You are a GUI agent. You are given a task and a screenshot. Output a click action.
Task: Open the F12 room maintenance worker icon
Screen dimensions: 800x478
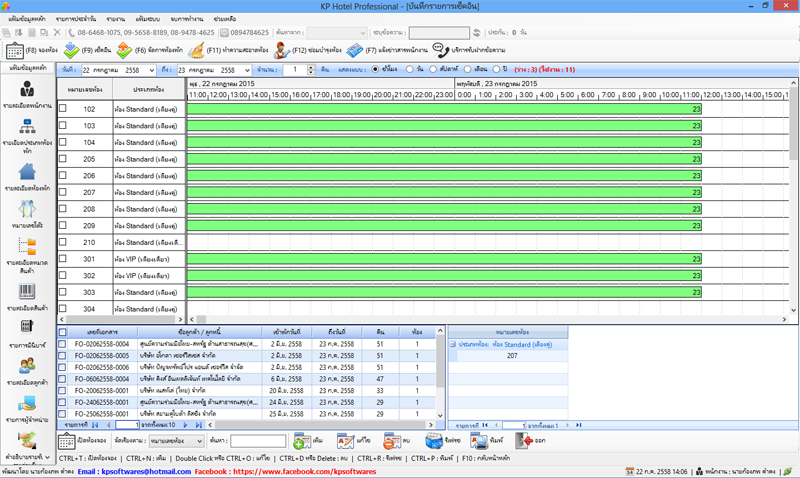coord(281,51)
